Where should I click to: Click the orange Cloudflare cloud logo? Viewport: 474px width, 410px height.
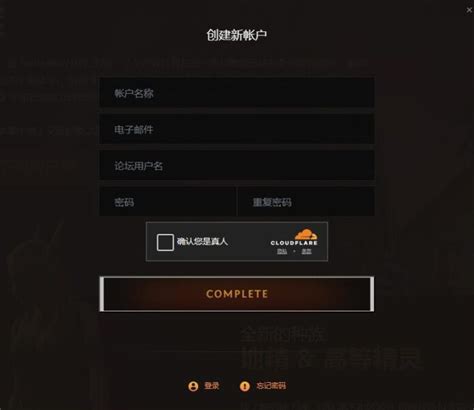(x=306, y=234)
